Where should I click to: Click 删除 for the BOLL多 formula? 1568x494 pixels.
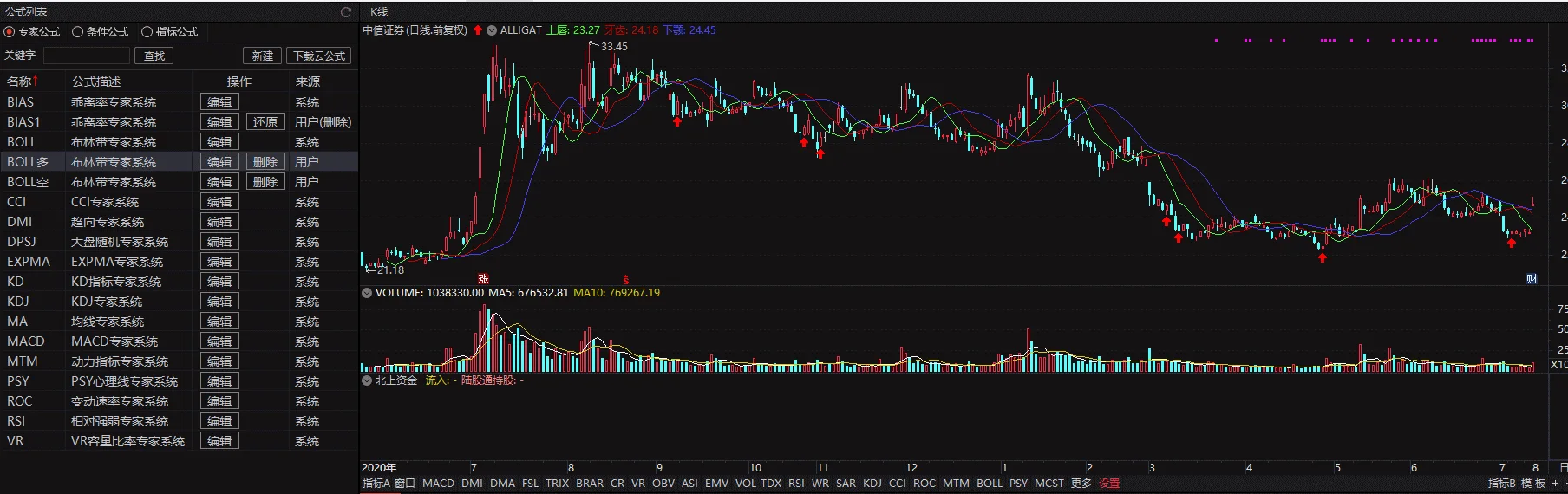click(265, 162)
